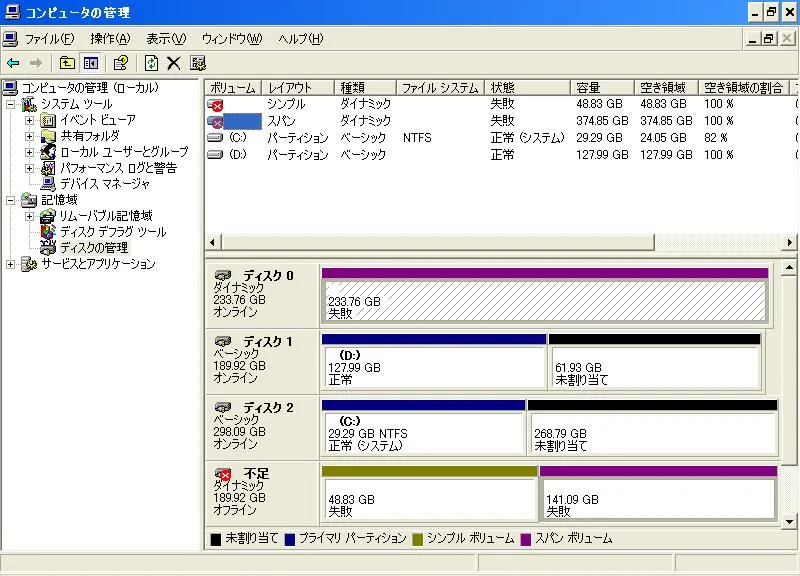The width and height of the screenshot is (800, 576).
Task: Expand the パフォーマンス ログと警告 node
Action: [x=30, y=168]
